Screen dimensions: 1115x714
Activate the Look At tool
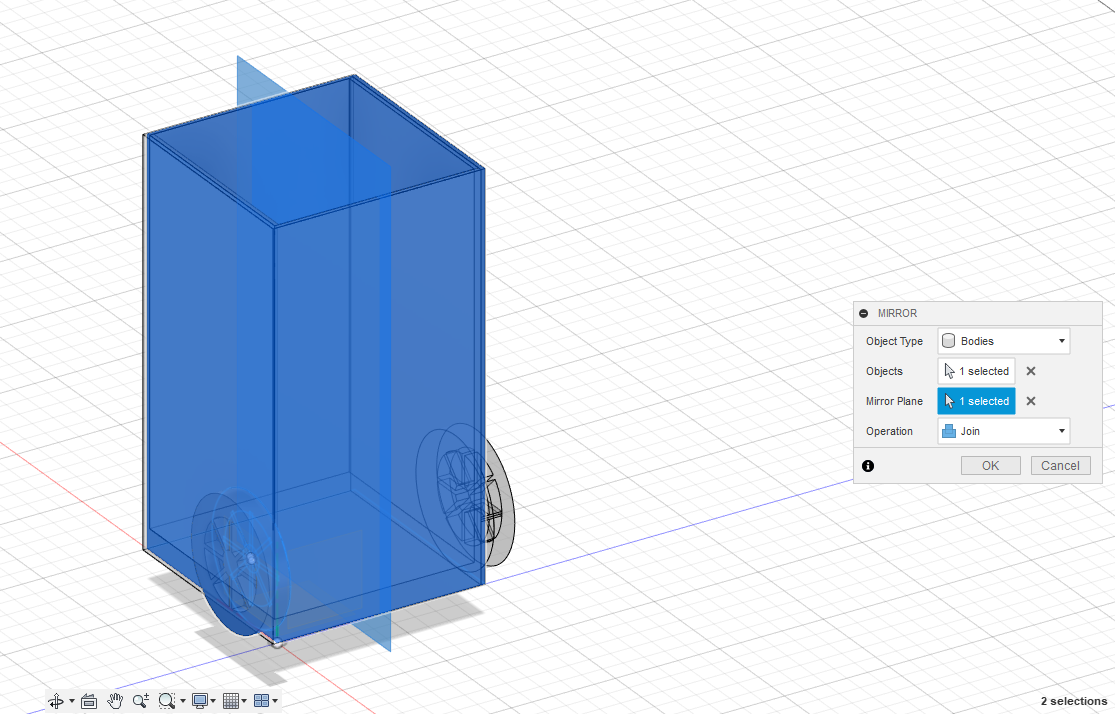pos(89,701)
